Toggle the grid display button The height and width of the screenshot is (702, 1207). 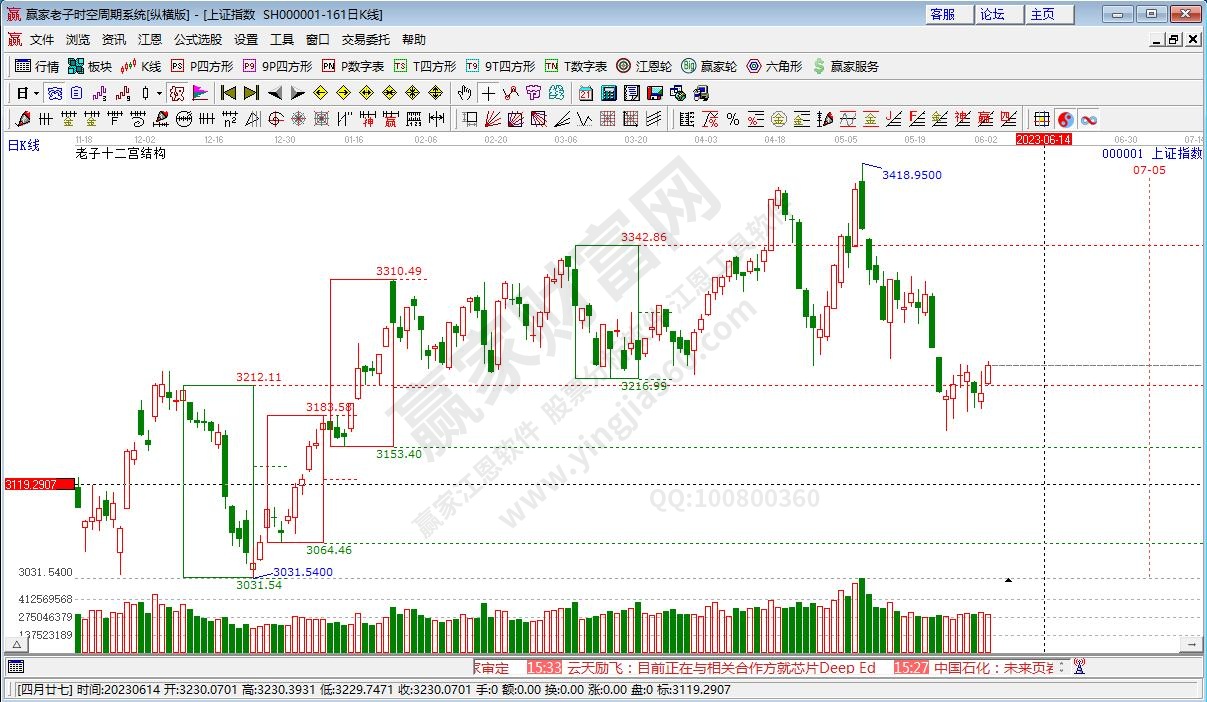click(1041, 119)
